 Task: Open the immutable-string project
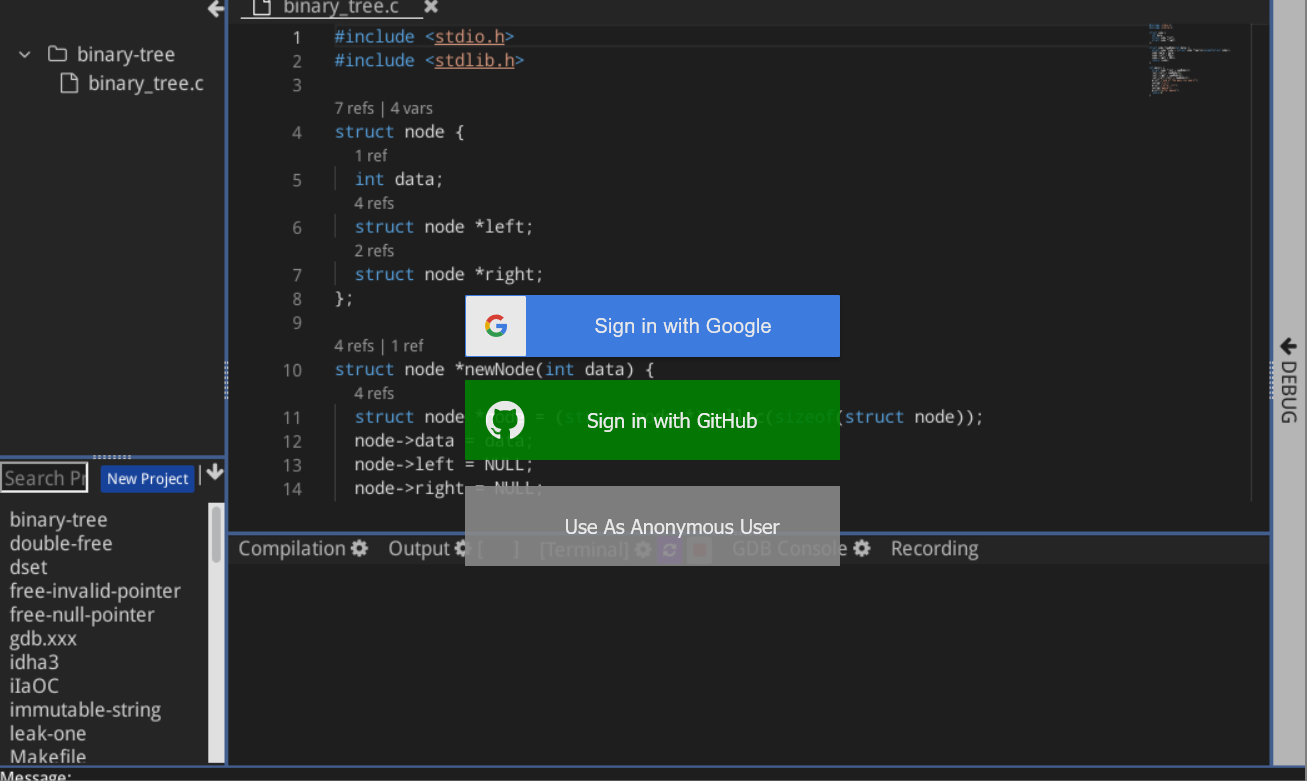(85, 710)
